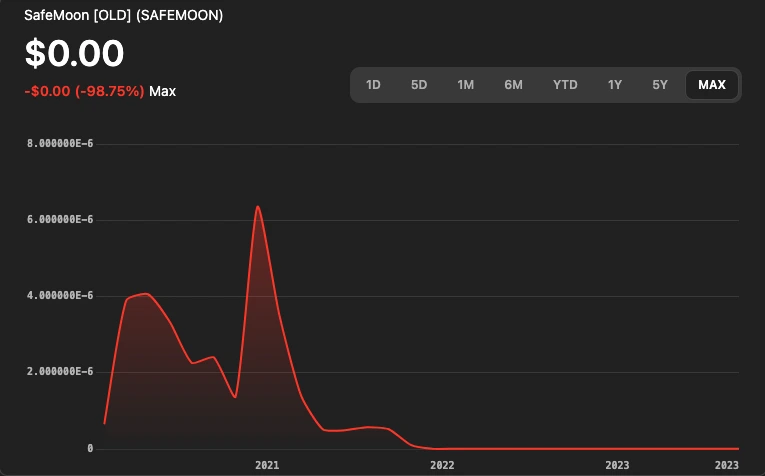Click the highest peak of the price line
The image size is (765, 476).
[258, 207]
